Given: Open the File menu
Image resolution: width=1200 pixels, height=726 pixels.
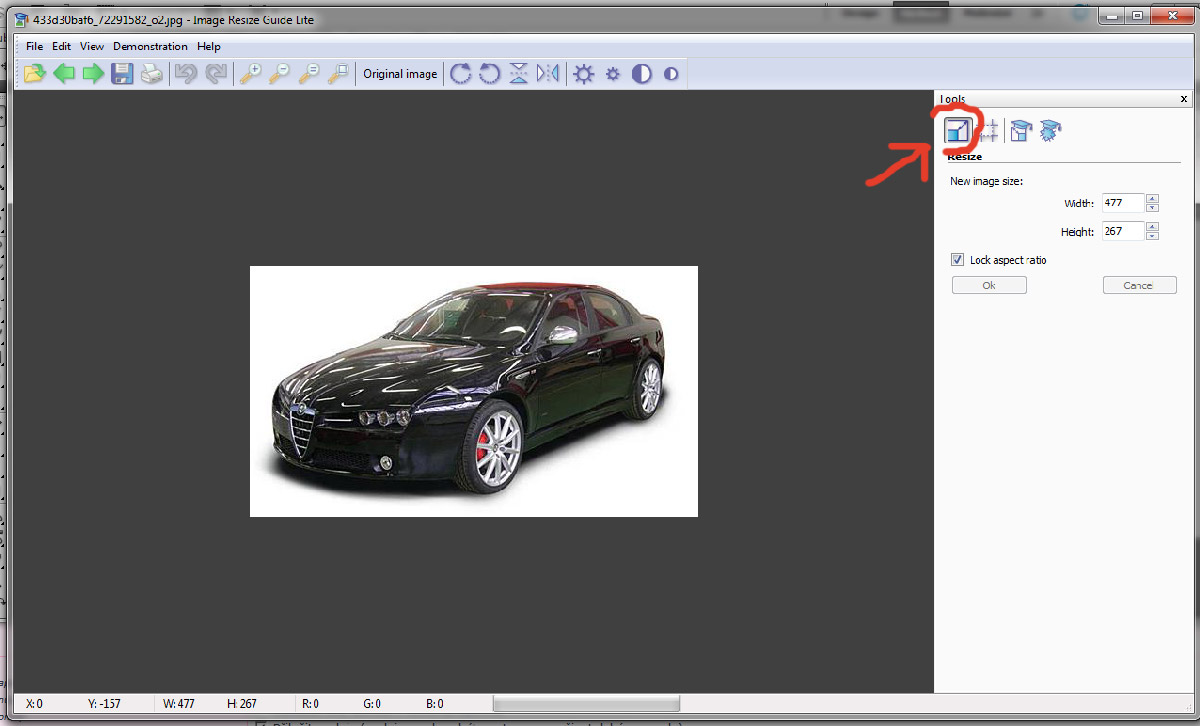Looking at the screenshot, I should tap(34, 46).
